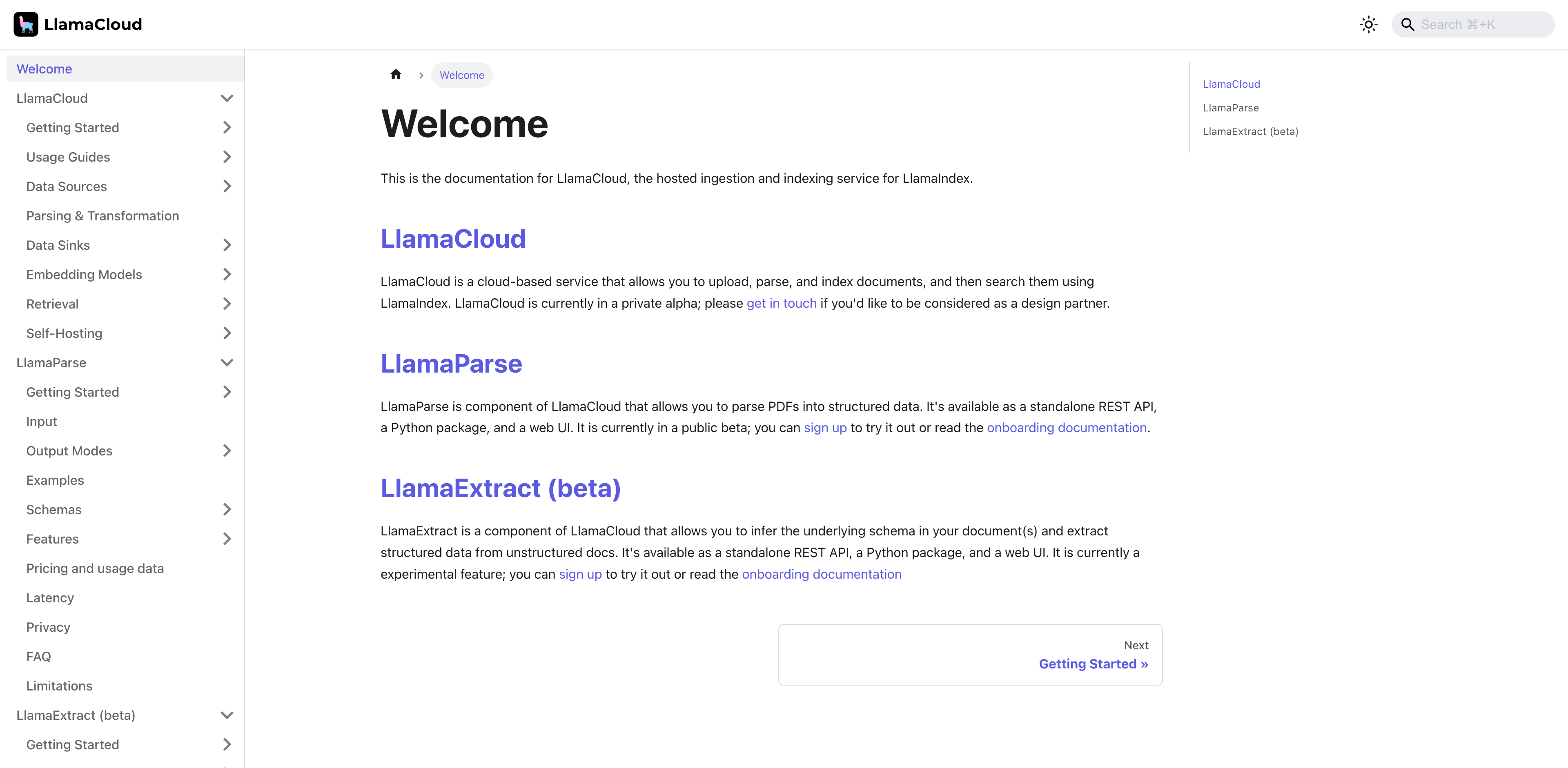Click 'sign up' link in LlamaParse paragraph
Image resolution: width=1568 pixels, height=768 pixels.
coord(825,428)
